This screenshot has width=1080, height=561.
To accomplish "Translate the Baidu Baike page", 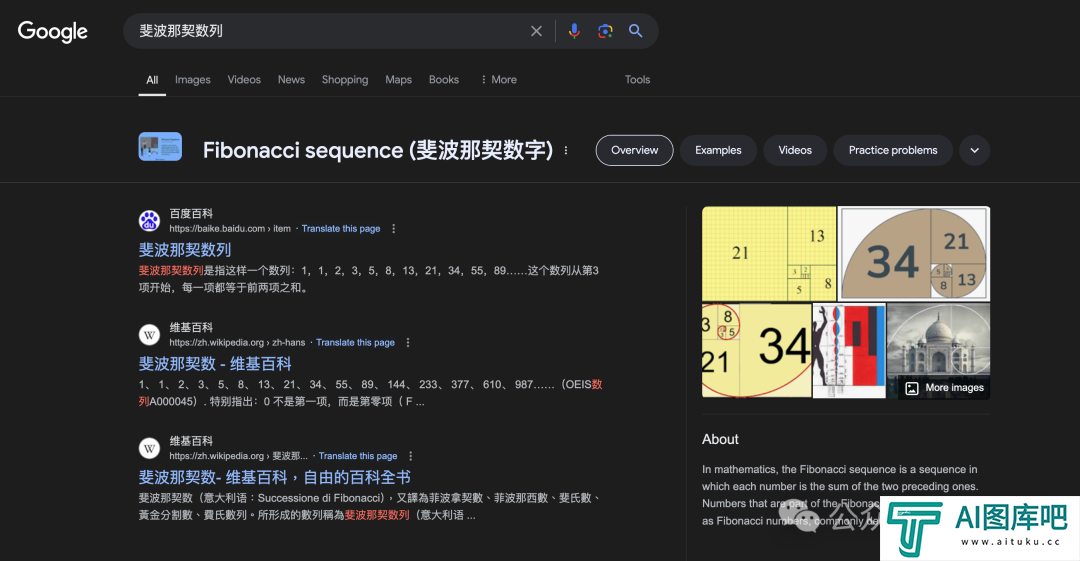I will (x=341, y=229).
